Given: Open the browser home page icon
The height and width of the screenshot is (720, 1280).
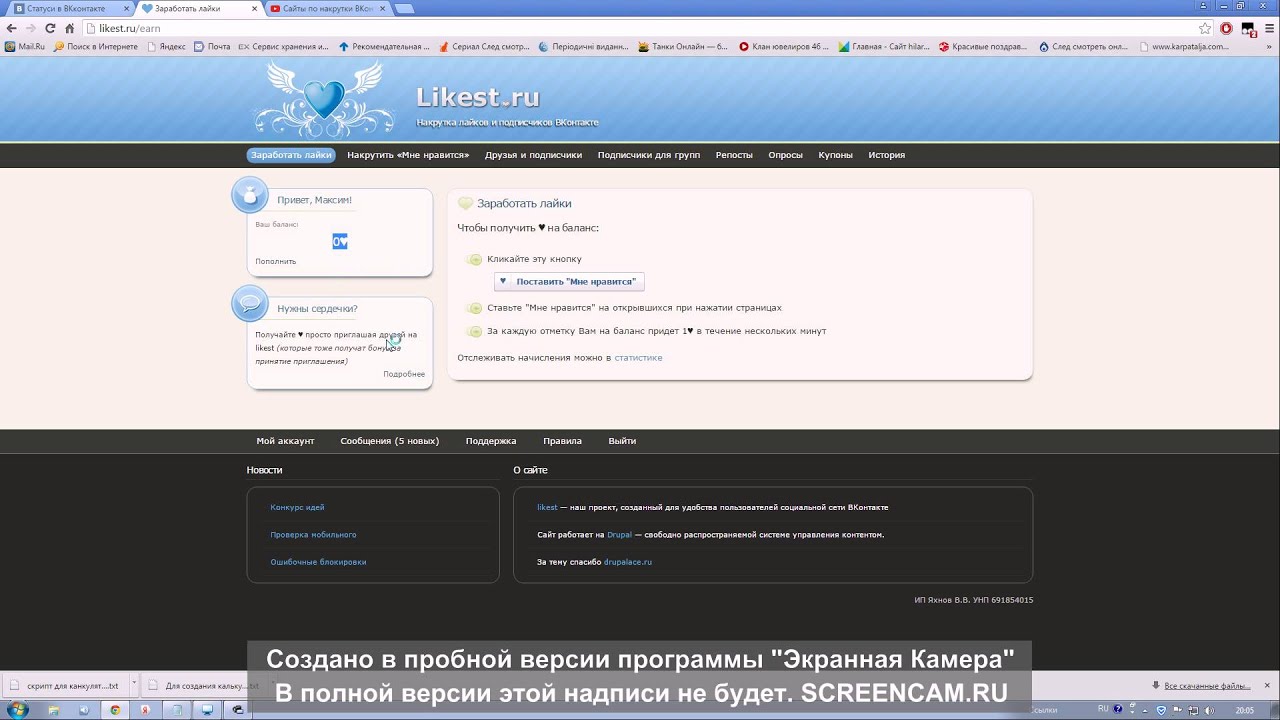Looking at the screenshot, I should tap(69, 28).
